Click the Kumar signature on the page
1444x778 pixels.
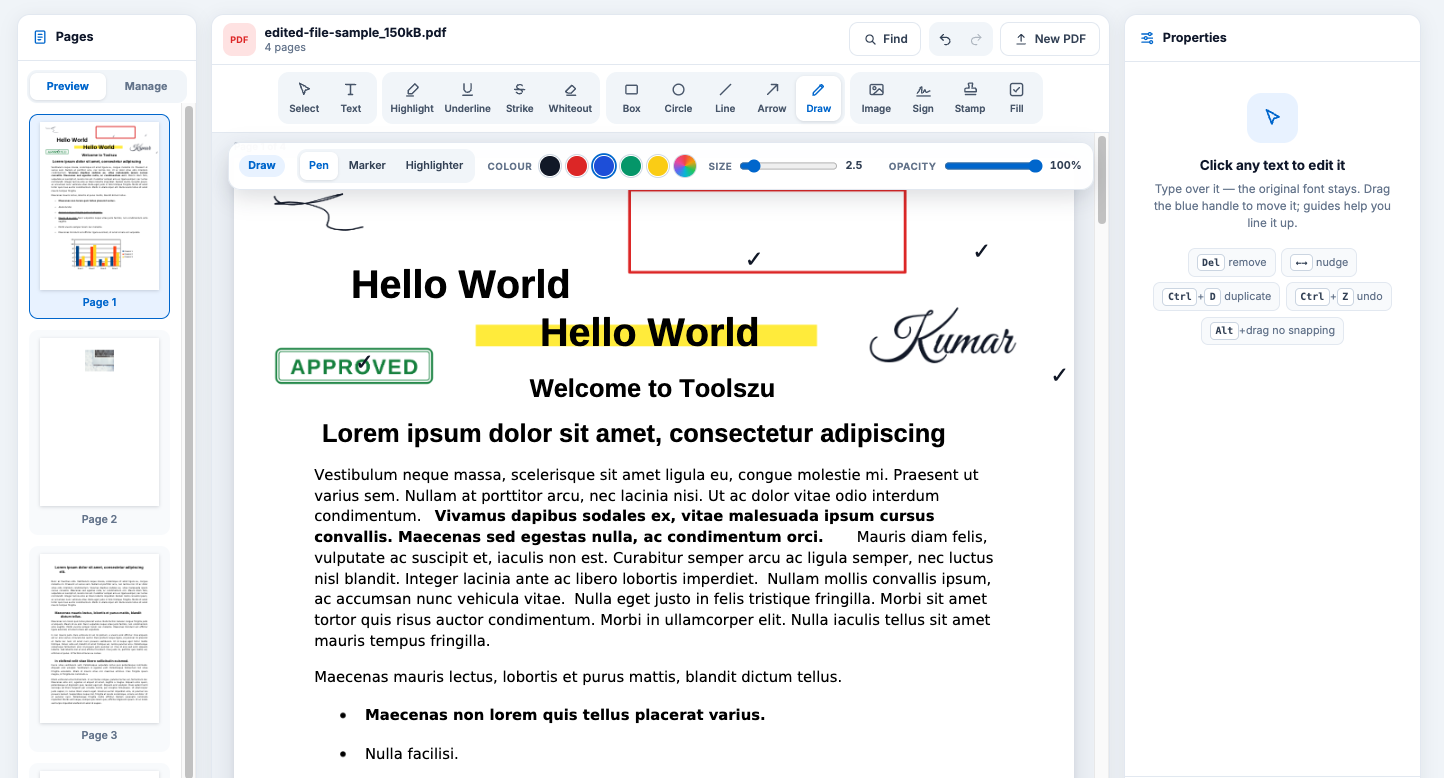[x=943, y=336]
